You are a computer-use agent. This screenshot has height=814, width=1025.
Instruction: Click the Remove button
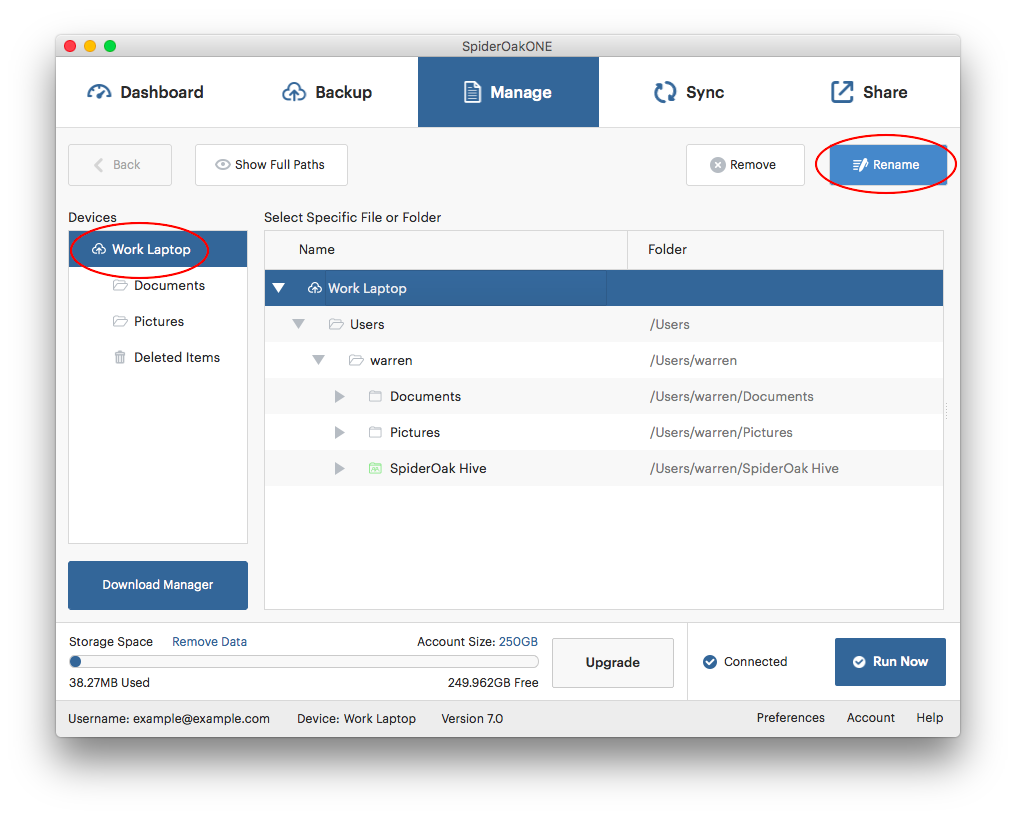pos(745,165)
